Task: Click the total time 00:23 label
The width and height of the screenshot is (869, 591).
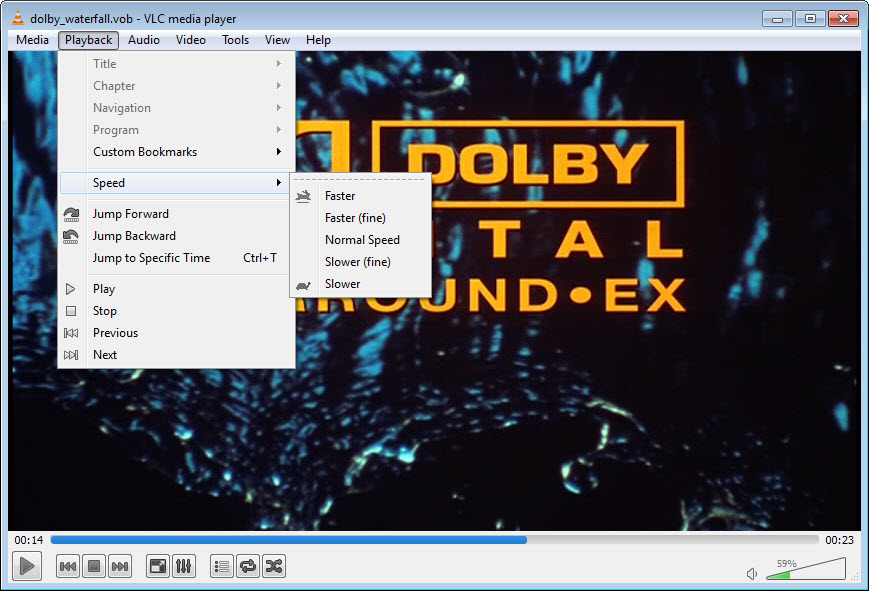Action: [839, 540]
